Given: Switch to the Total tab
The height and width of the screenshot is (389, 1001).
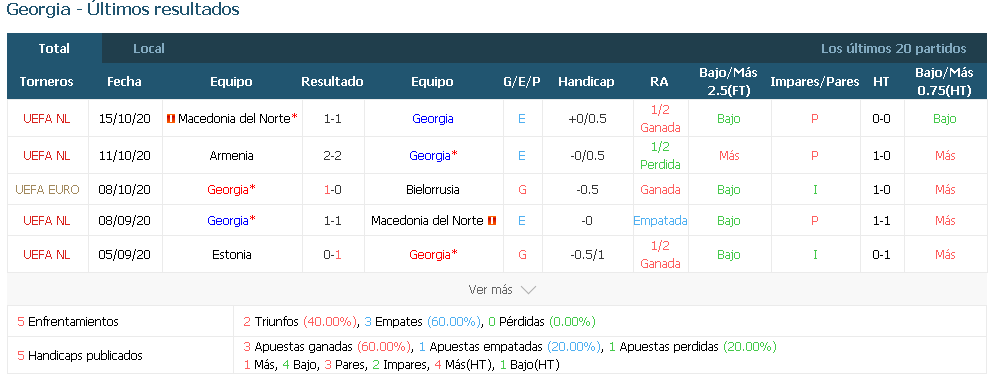Looking at the screenshot, I should click(x=54, y=49).
